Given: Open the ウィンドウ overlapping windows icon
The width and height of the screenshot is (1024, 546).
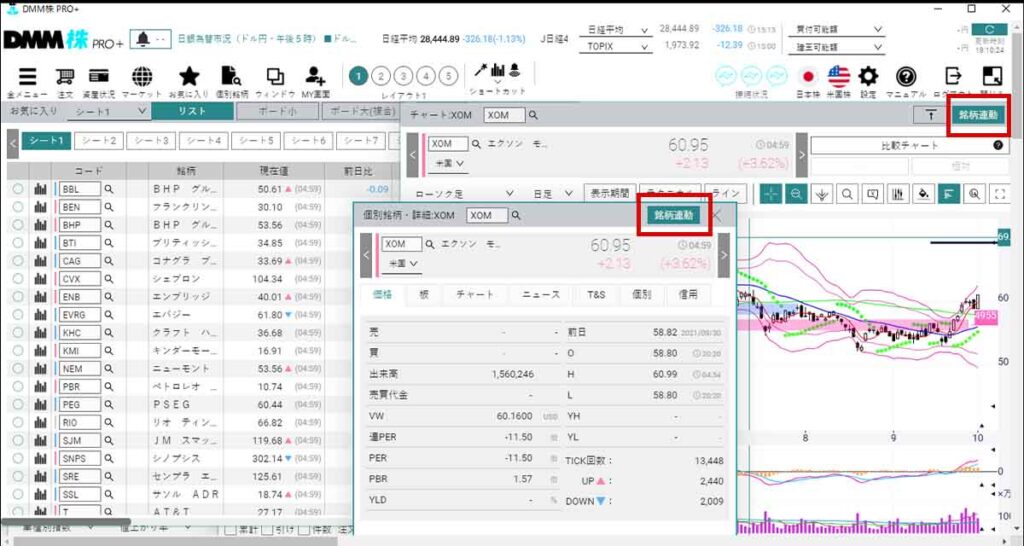Looking at the screenshot, I should (276, 76).
